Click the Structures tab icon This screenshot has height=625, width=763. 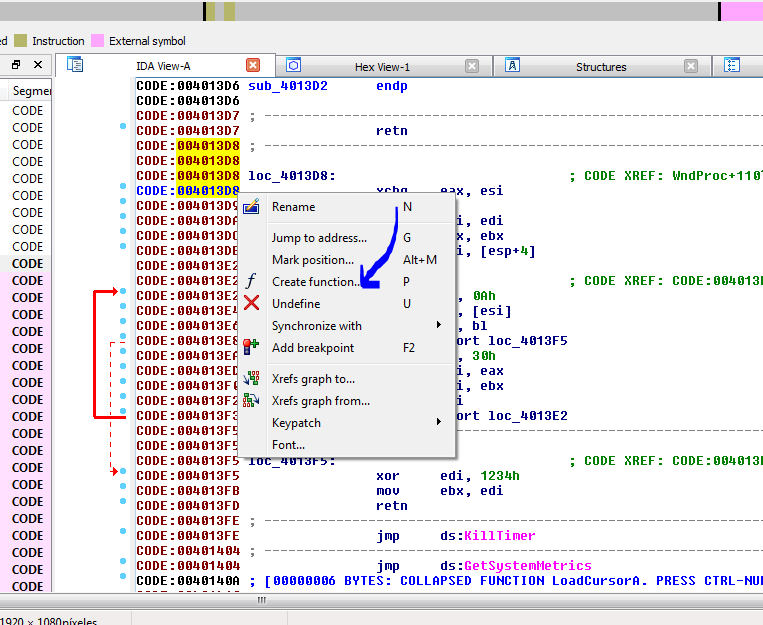pos(512,66)
